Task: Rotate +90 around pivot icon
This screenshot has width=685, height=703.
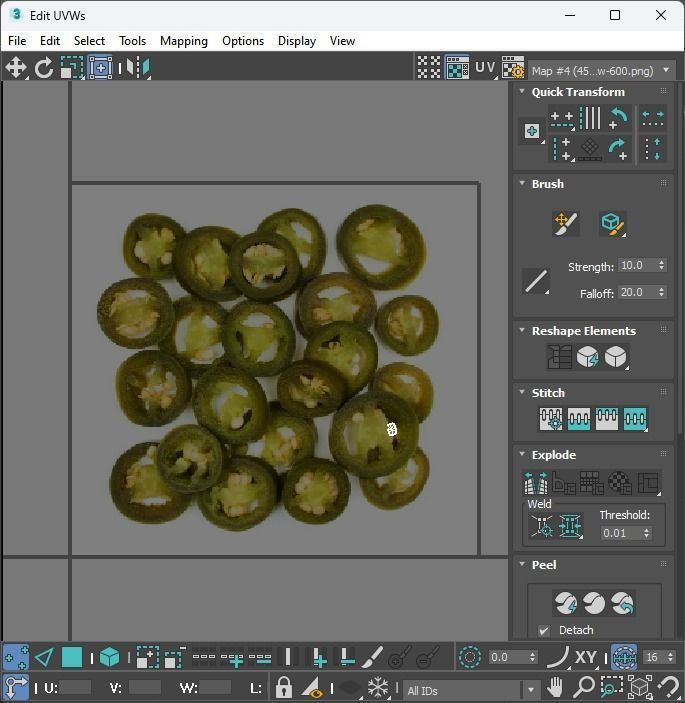Action: click(x=619, y=149)
